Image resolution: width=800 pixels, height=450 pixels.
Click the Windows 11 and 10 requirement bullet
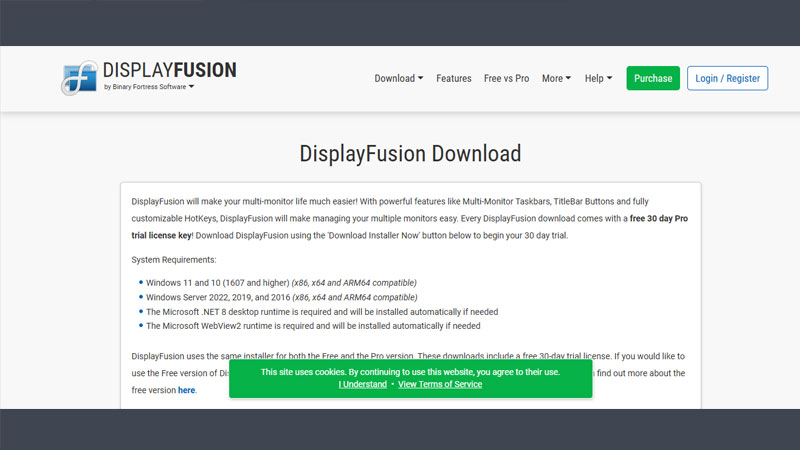tap(280, 283)
